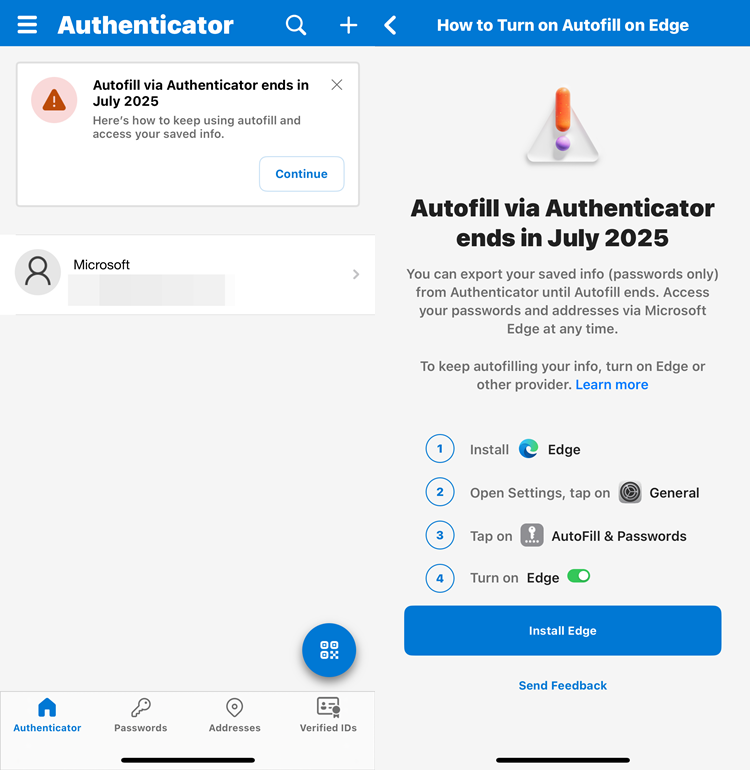This screenshot has height=770, width=750.
Task: Open the Learn more link
Action: [611, 385]
